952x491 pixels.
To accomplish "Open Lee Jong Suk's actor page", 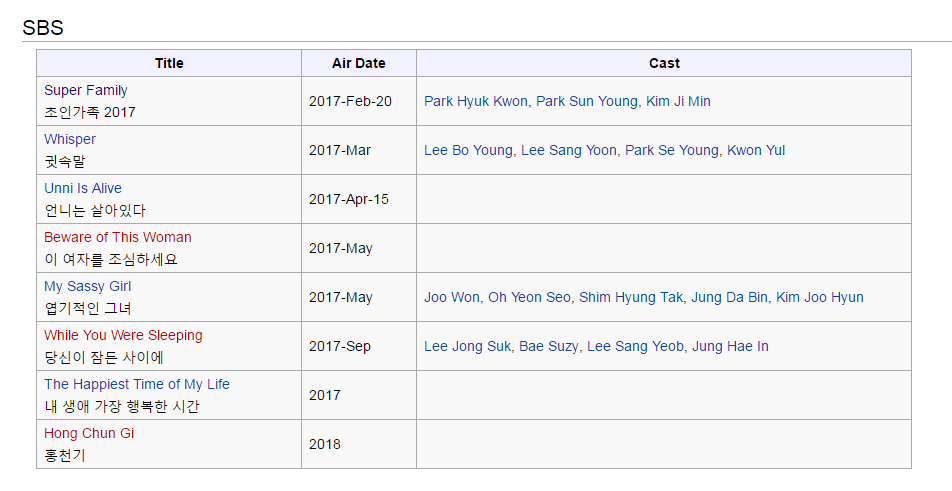I will pyautogui.click(x=467, y=346).
